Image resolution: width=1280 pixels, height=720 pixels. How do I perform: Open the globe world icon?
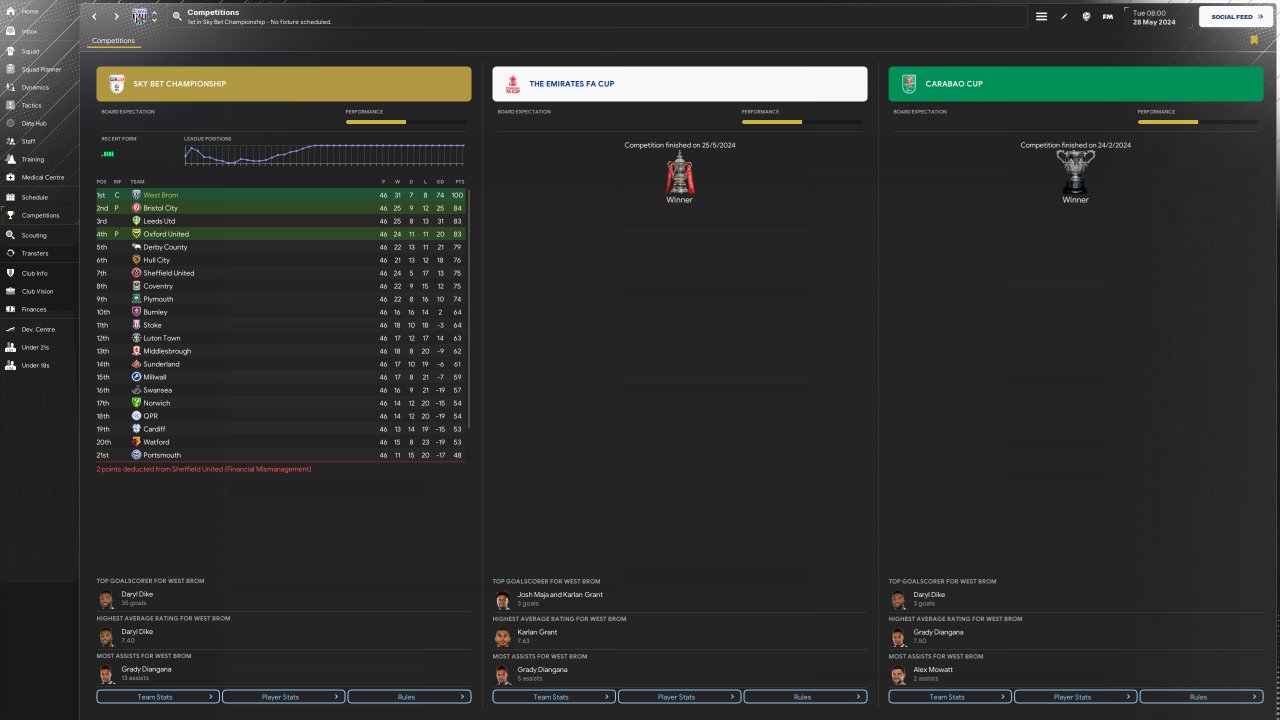pos(1086,17)
